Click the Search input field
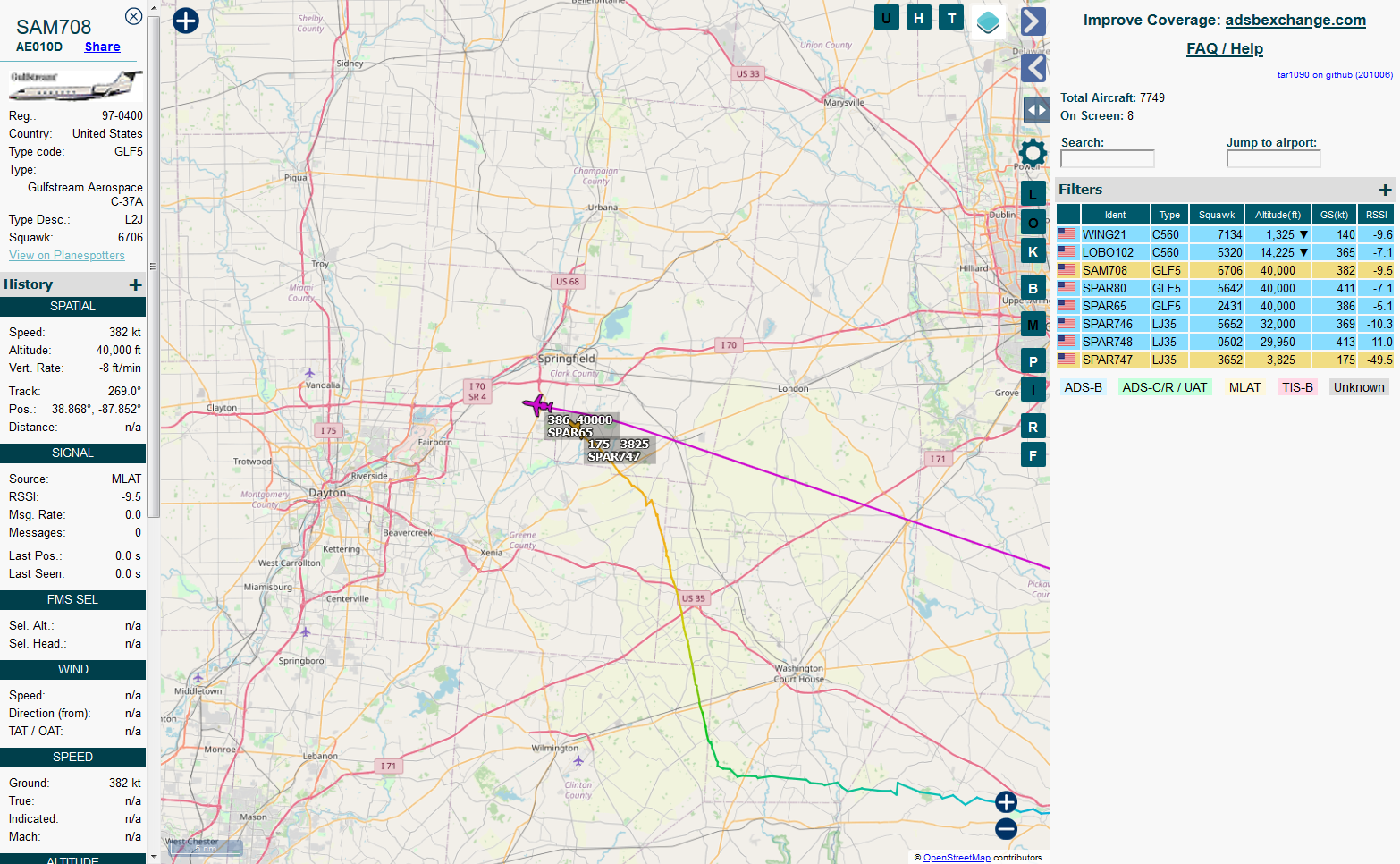The width and height of the screenshot is (1400, 864). click(1107, 158)
